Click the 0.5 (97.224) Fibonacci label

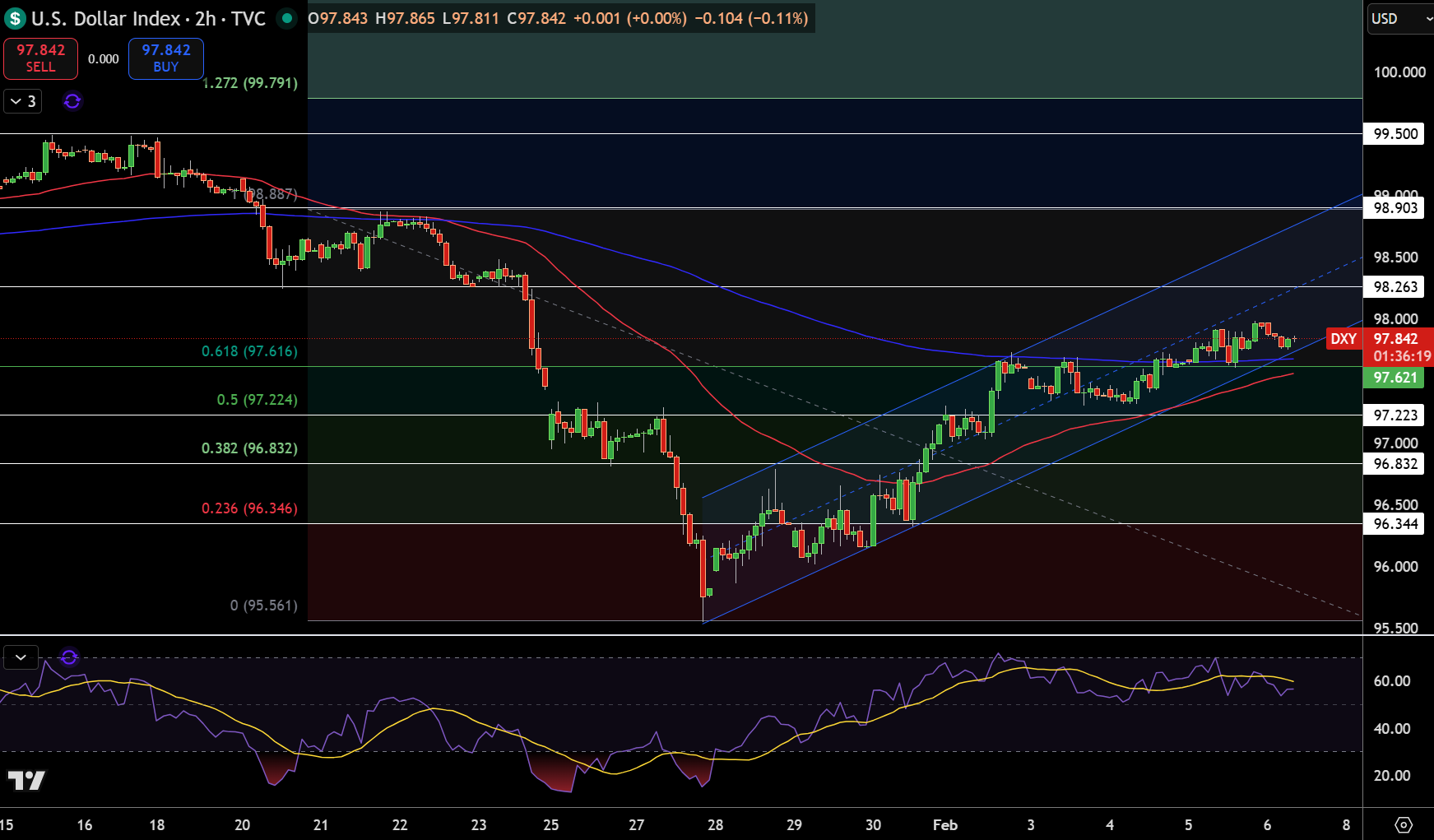(258, 400)
